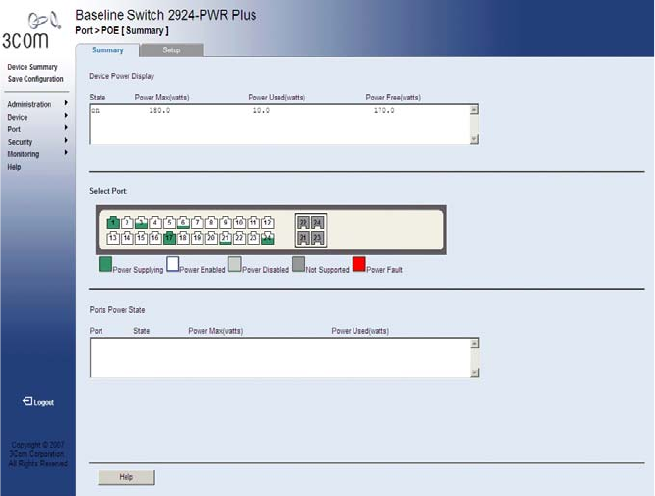Select port 19 on the switch panel
This screenshot has width=655, height=496.
click(x=197, y=238)
